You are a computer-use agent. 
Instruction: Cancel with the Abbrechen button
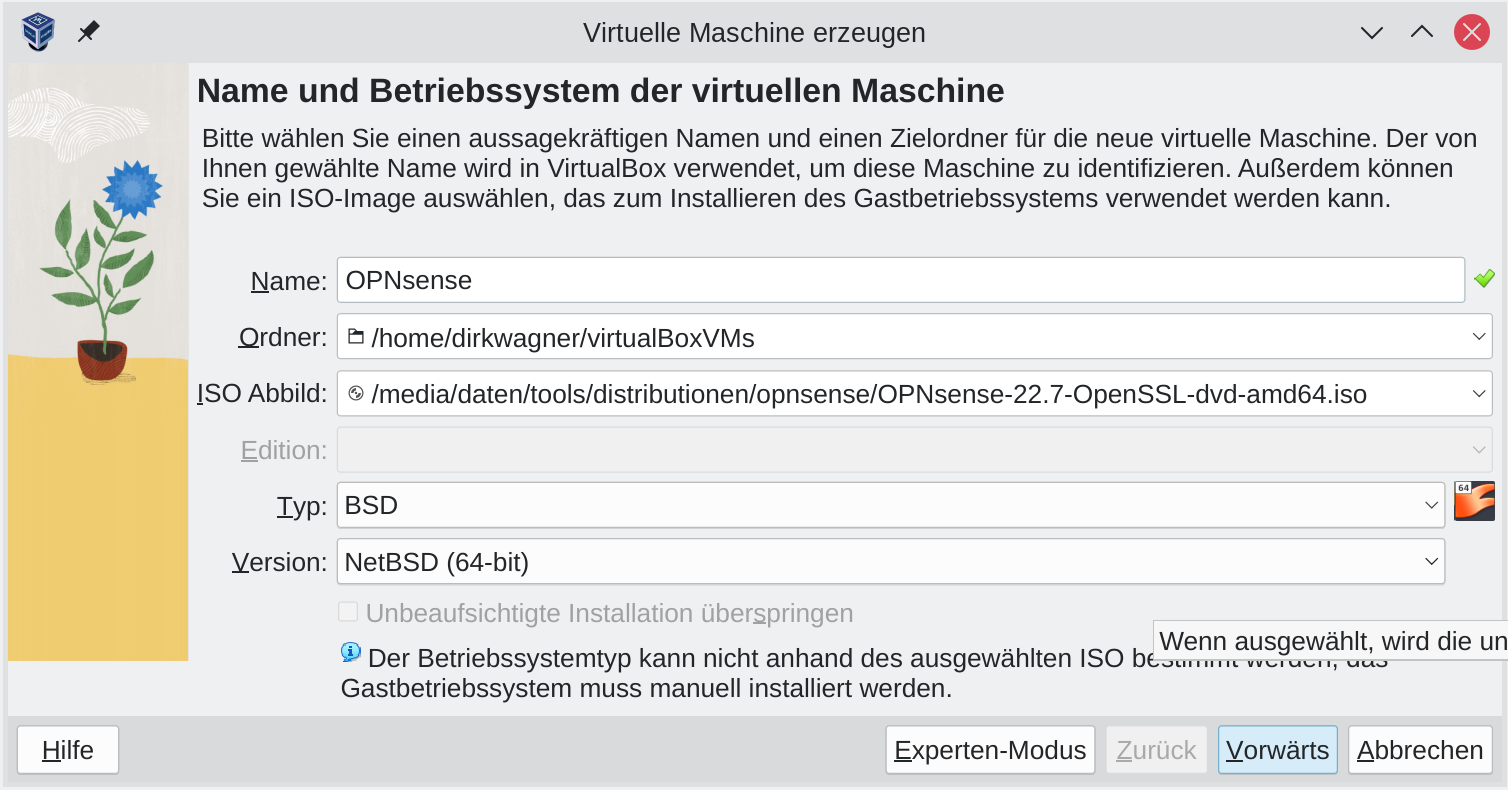[1420, 750]
